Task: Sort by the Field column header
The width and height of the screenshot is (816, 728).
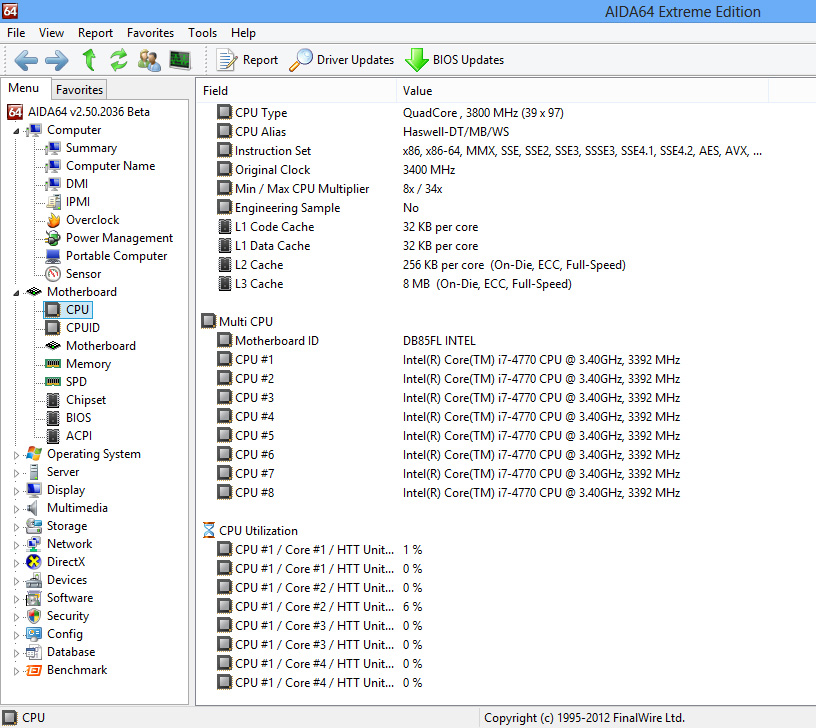Action: pyautogui.click(x=296, y=91)
